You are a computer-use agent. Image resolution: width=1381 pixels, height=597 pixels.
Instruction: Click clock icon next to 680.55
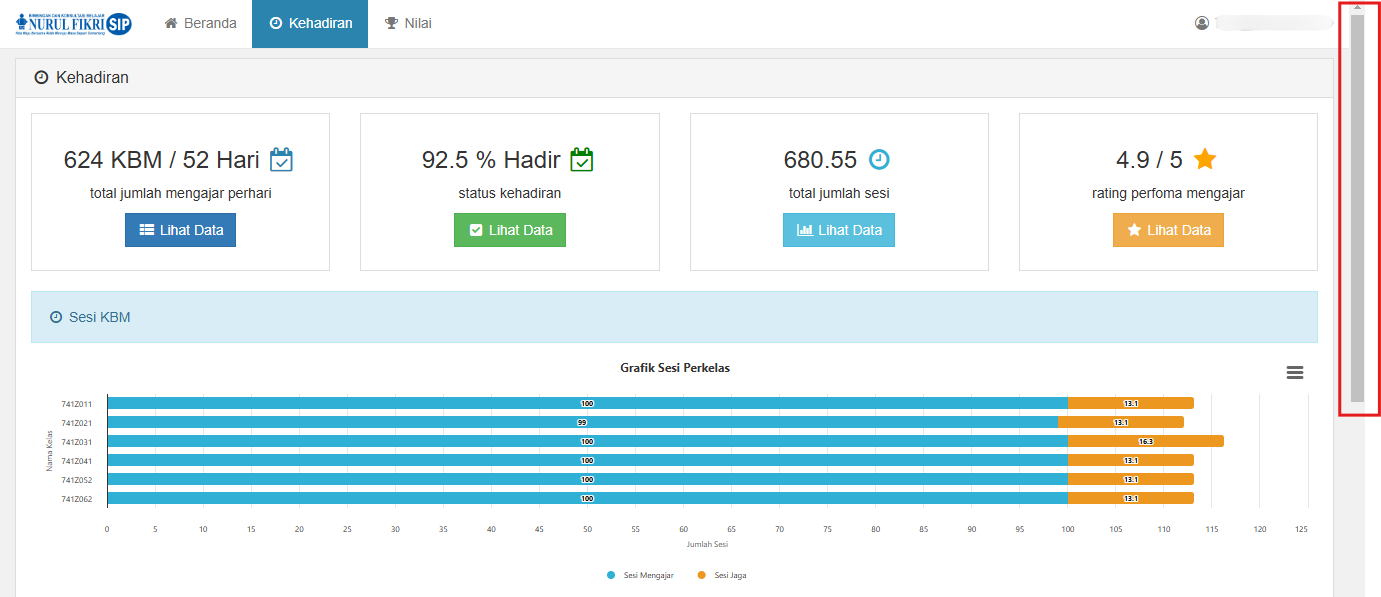pyautogui.click(x=878, y=160)
